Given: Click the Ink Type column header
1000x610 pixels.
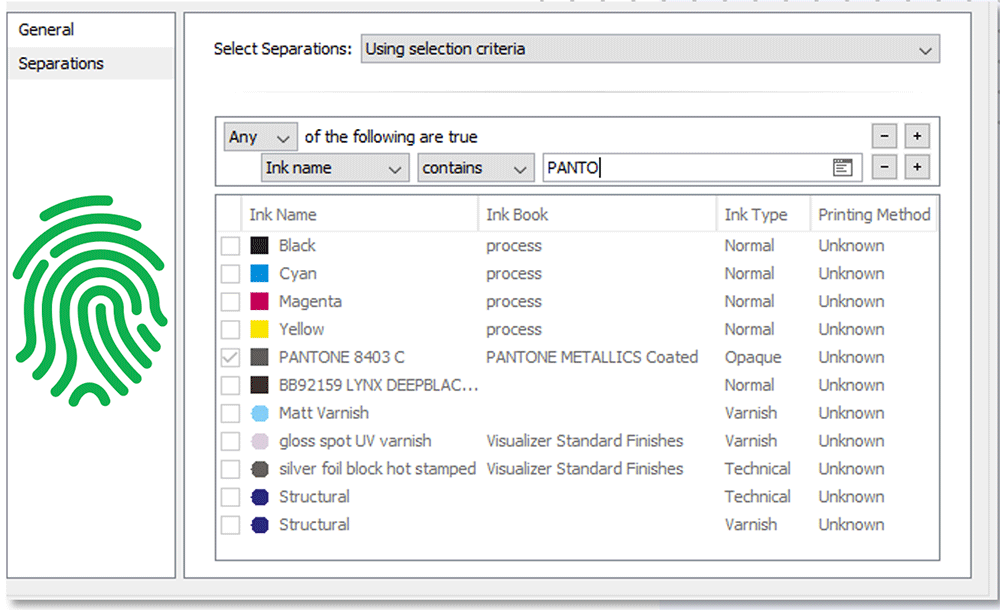Looking at the screenshot, I should (x=755, y=214).
